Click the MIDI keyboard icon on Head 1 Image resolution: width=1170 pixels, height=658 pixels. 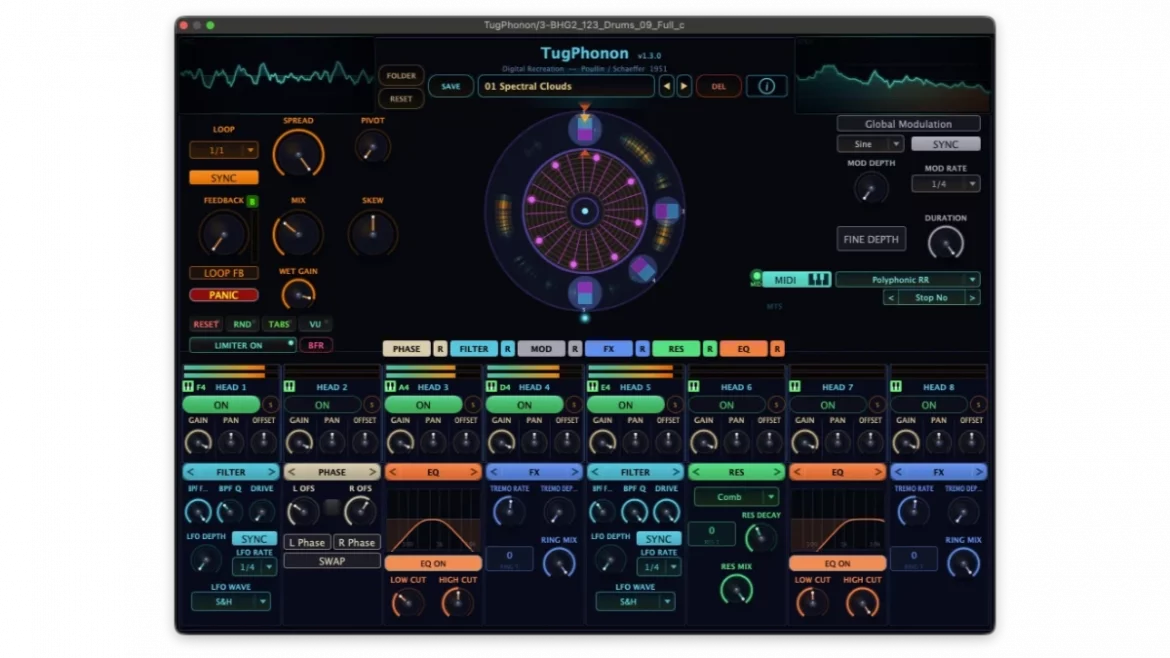(x=188, y=386)
